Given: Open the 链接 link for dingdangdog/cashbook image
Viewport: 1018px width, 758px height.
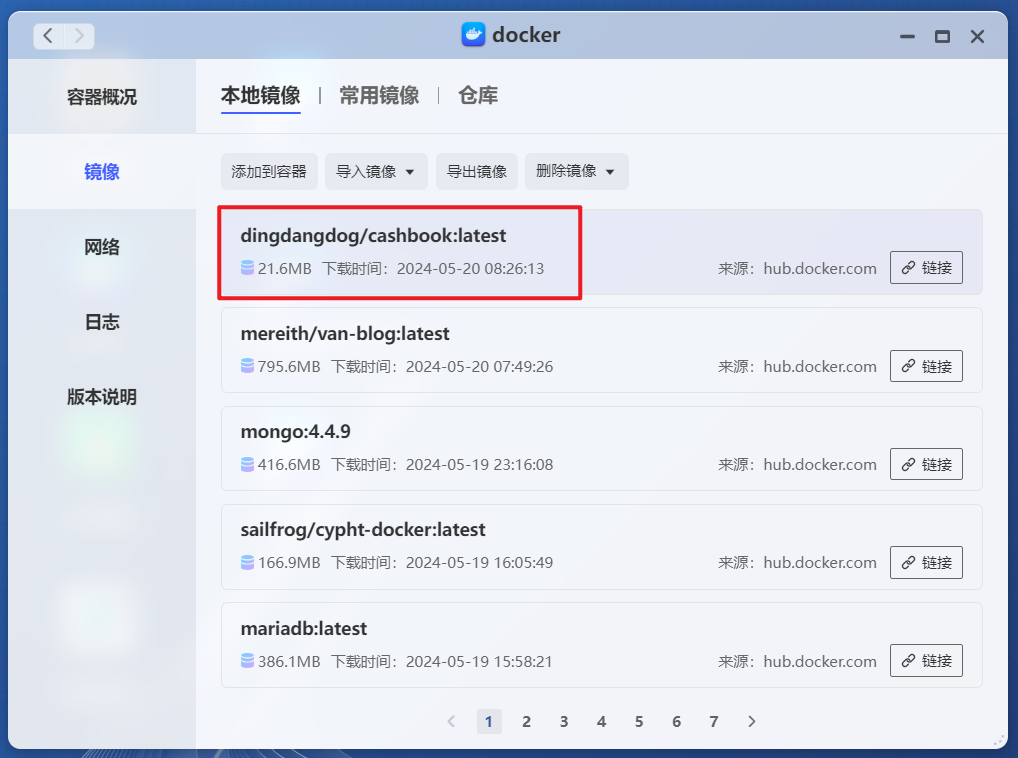Looking at the screenshot, I should click(926, 267).
